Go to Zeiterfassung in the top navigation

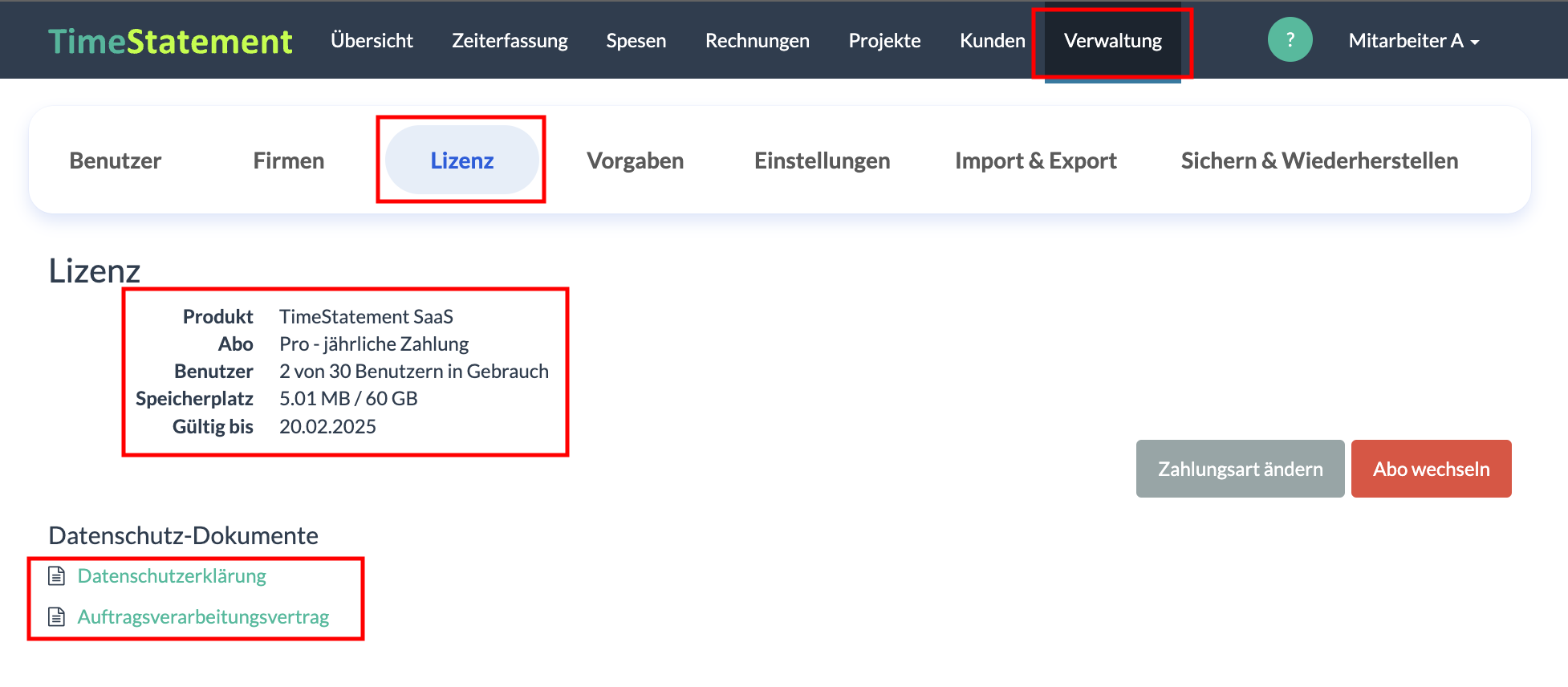point(510,41)
